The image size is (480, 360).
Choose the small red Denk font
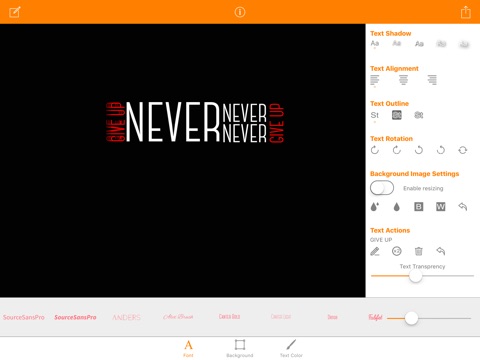pos(332,317)
